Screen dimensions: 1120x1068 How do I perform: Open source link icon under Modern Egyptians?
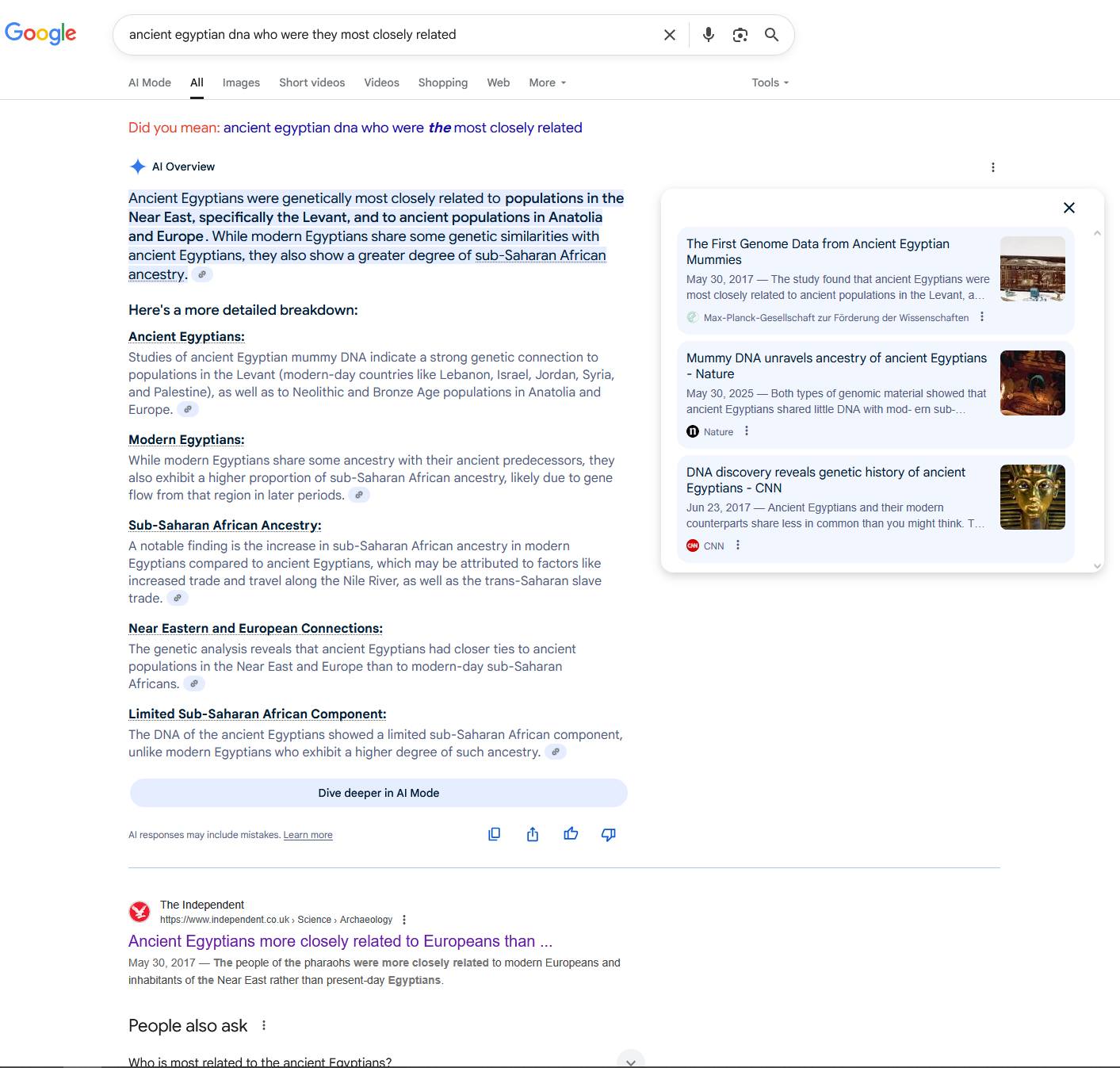(x=359, y=495)
